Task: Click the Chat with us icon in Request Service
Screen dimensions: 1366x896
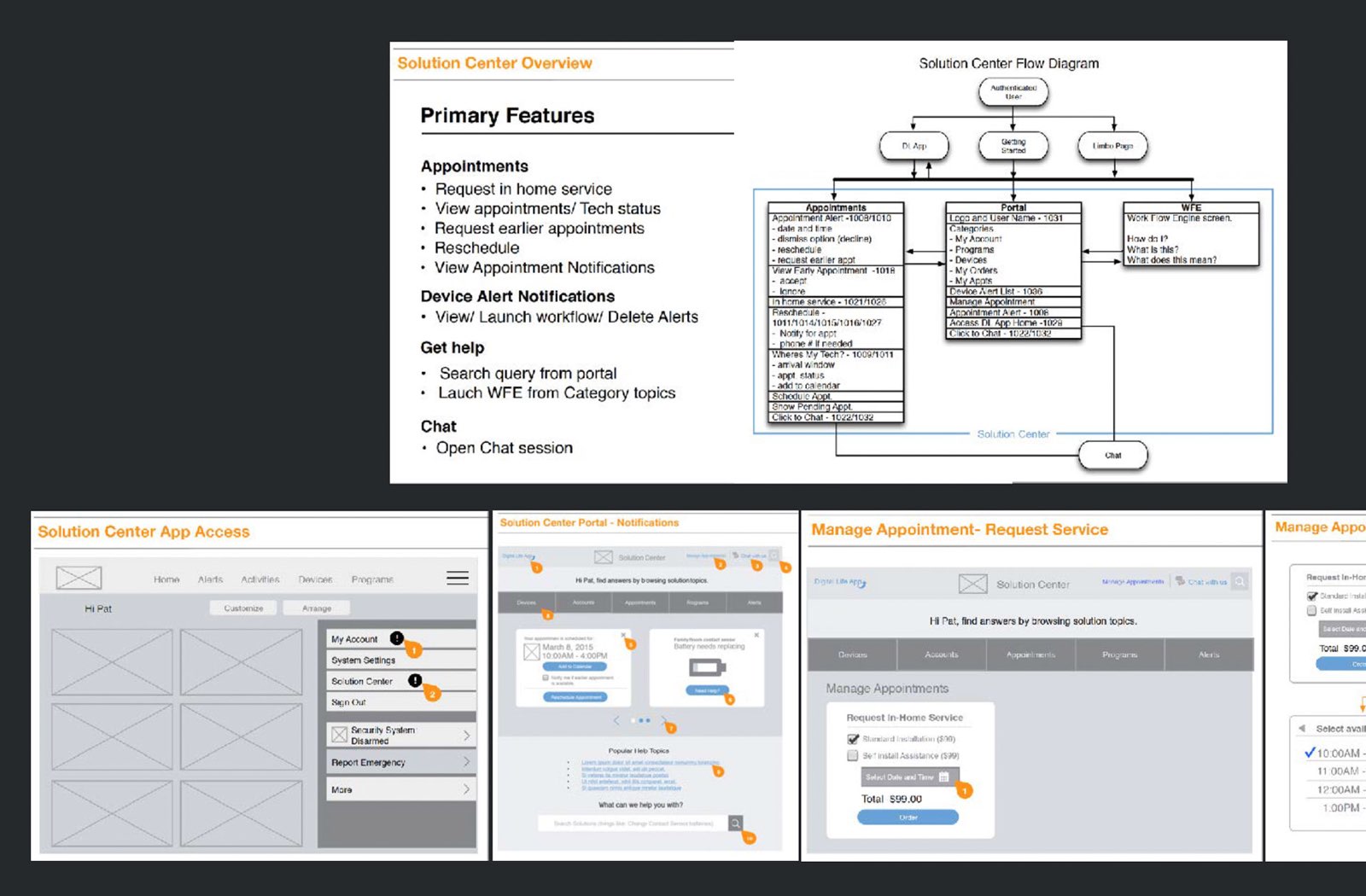Action: 1180,581
